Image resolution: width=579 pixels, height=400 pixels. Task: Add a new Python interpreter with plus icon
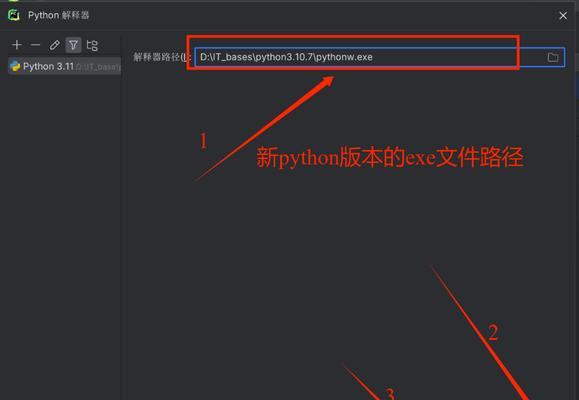[x=17, y=45]
